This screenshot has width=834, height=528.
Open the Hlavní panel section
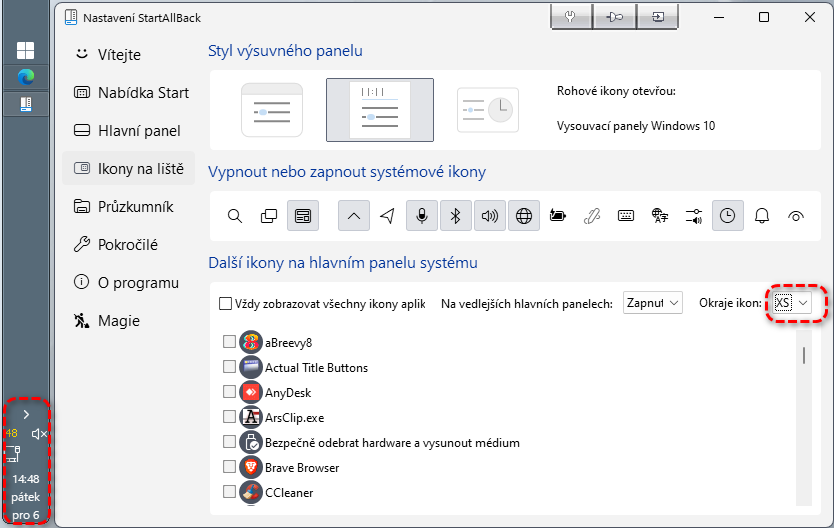tap(129, 131)
